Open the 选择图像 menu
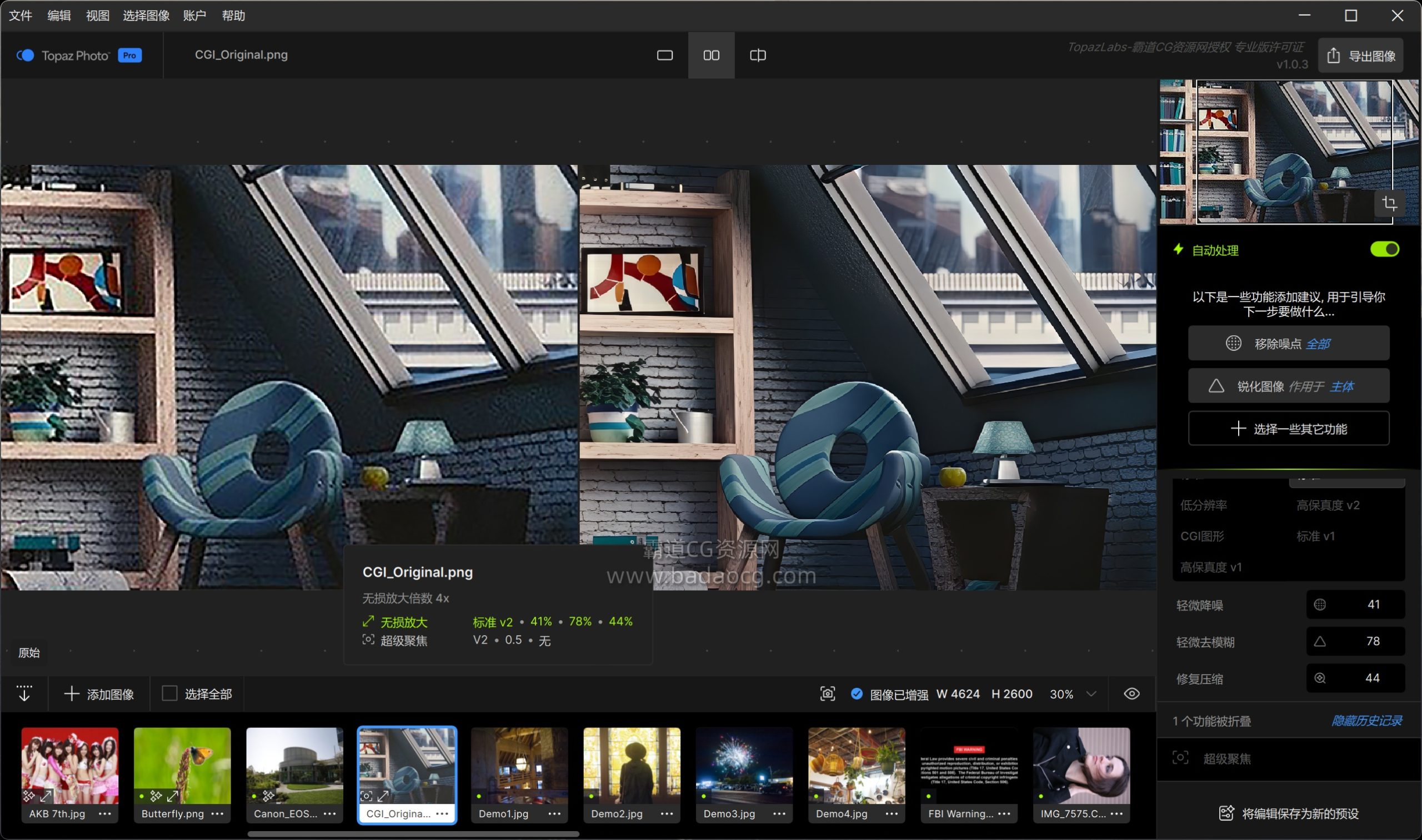1422x840 pixels. [x=146, y=16]
